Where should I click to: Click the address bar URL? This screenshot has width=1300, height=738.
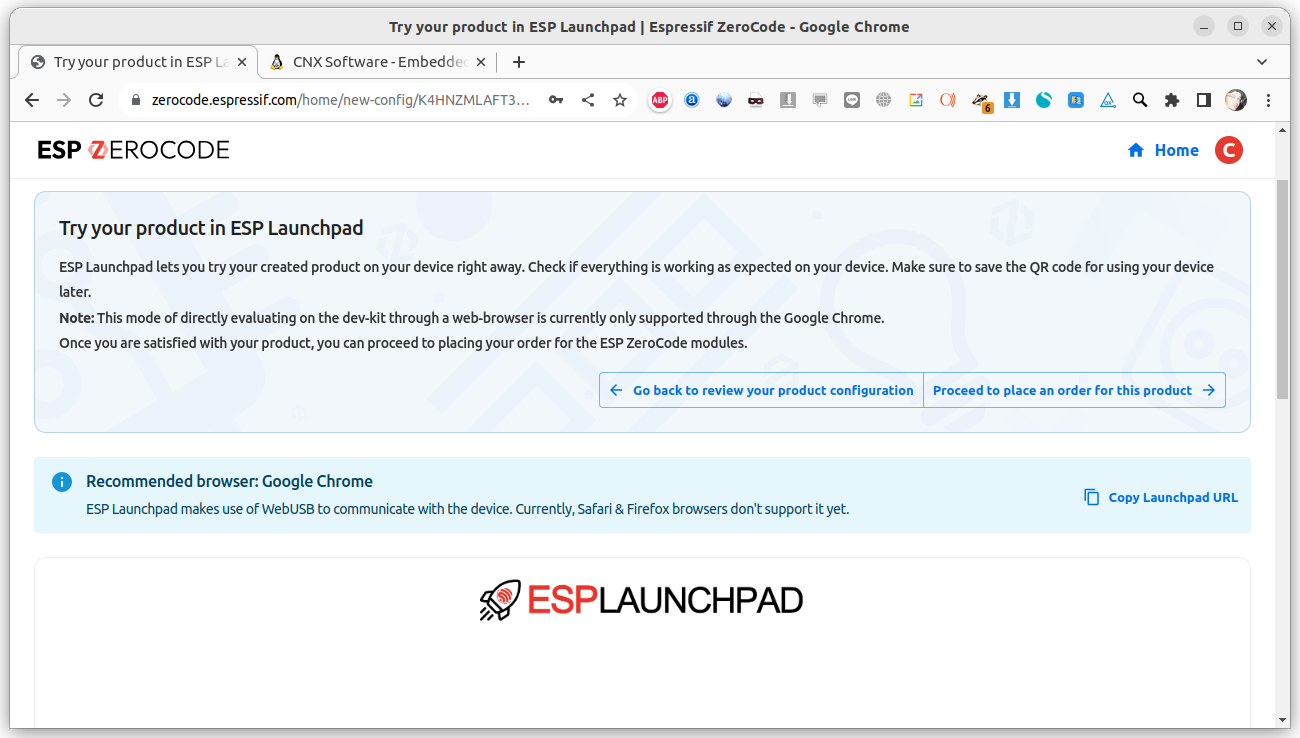tap(340, 100)
